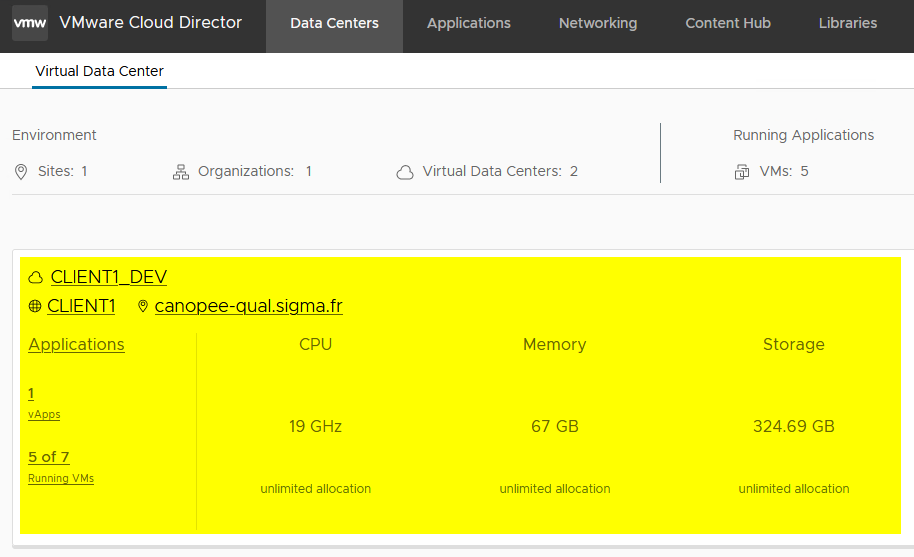Click the 1 vApps count link

[31, 394]
